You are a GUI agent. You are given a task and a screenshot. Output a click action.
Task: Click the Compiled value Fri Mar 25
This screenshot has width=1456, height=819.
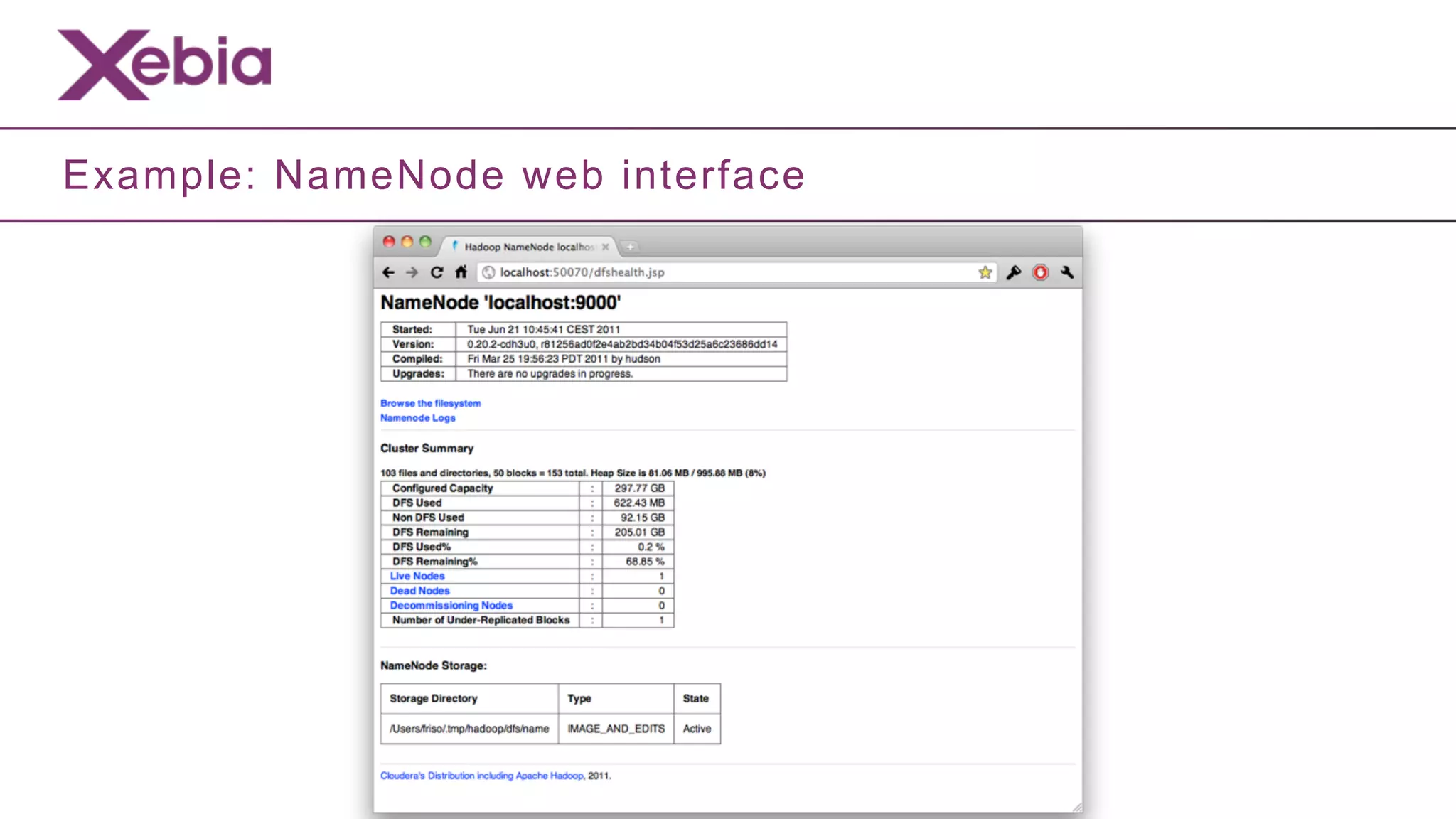point(563,359)
